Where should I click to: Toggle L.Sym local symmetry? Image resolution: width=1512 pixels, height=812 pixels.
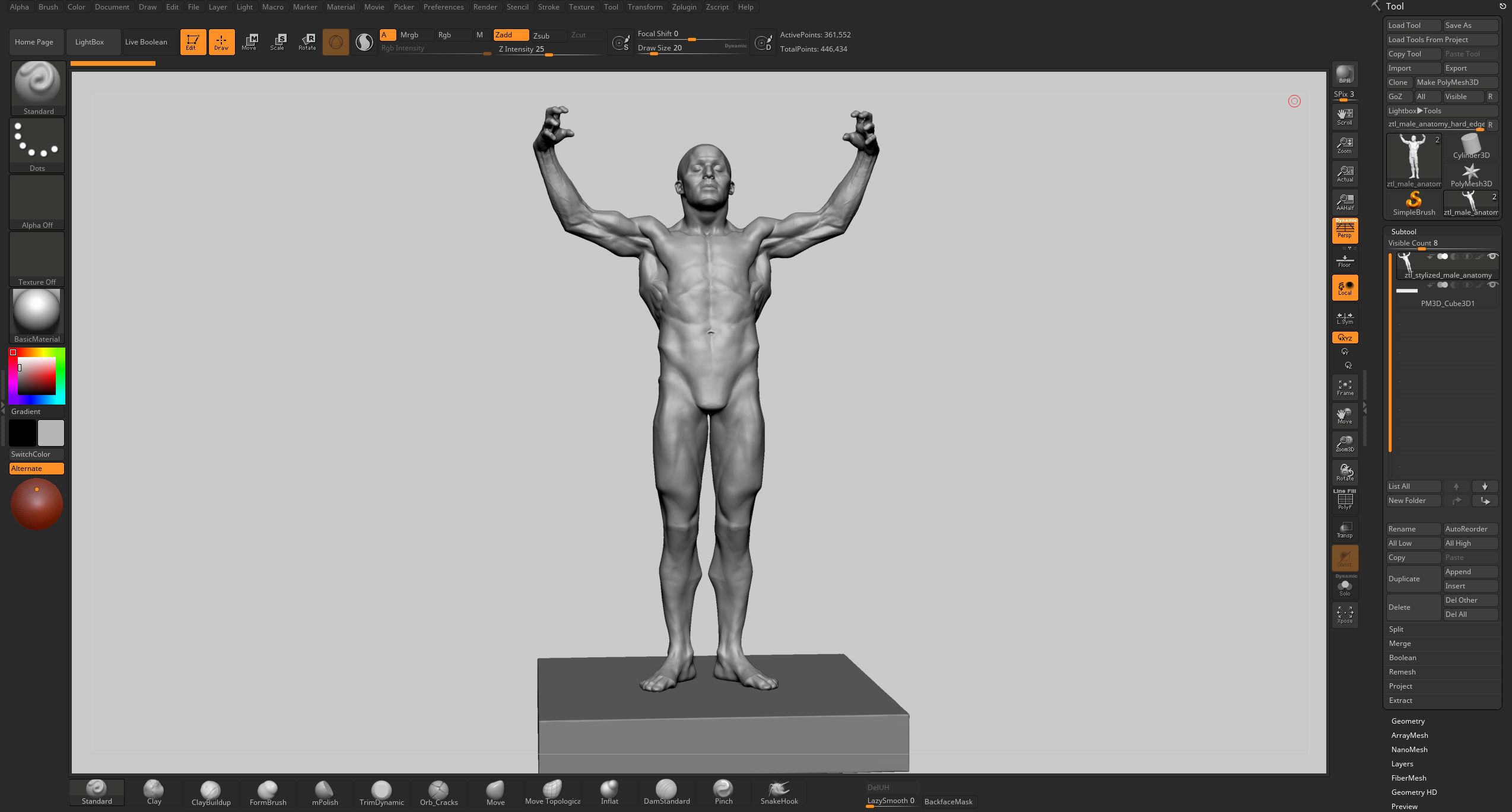pos(1345,317)
